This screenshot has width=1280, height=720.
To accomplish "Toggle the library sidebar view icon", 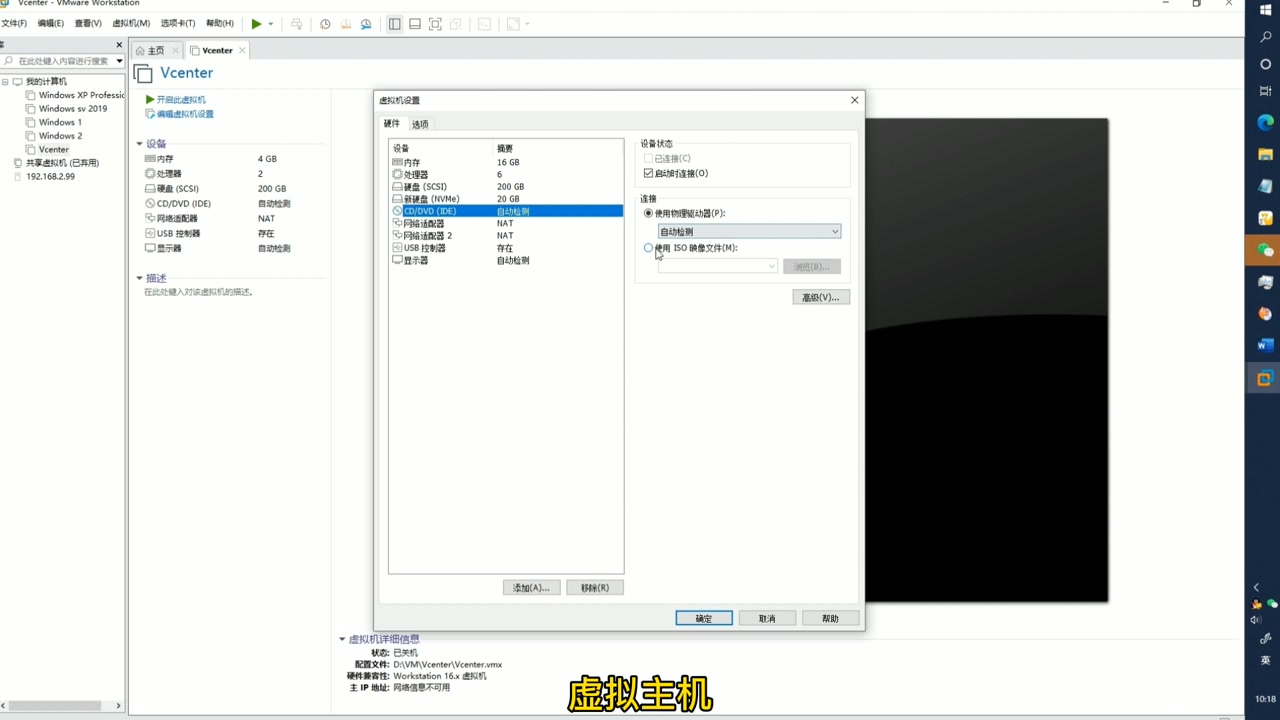I will click(394, 24).
